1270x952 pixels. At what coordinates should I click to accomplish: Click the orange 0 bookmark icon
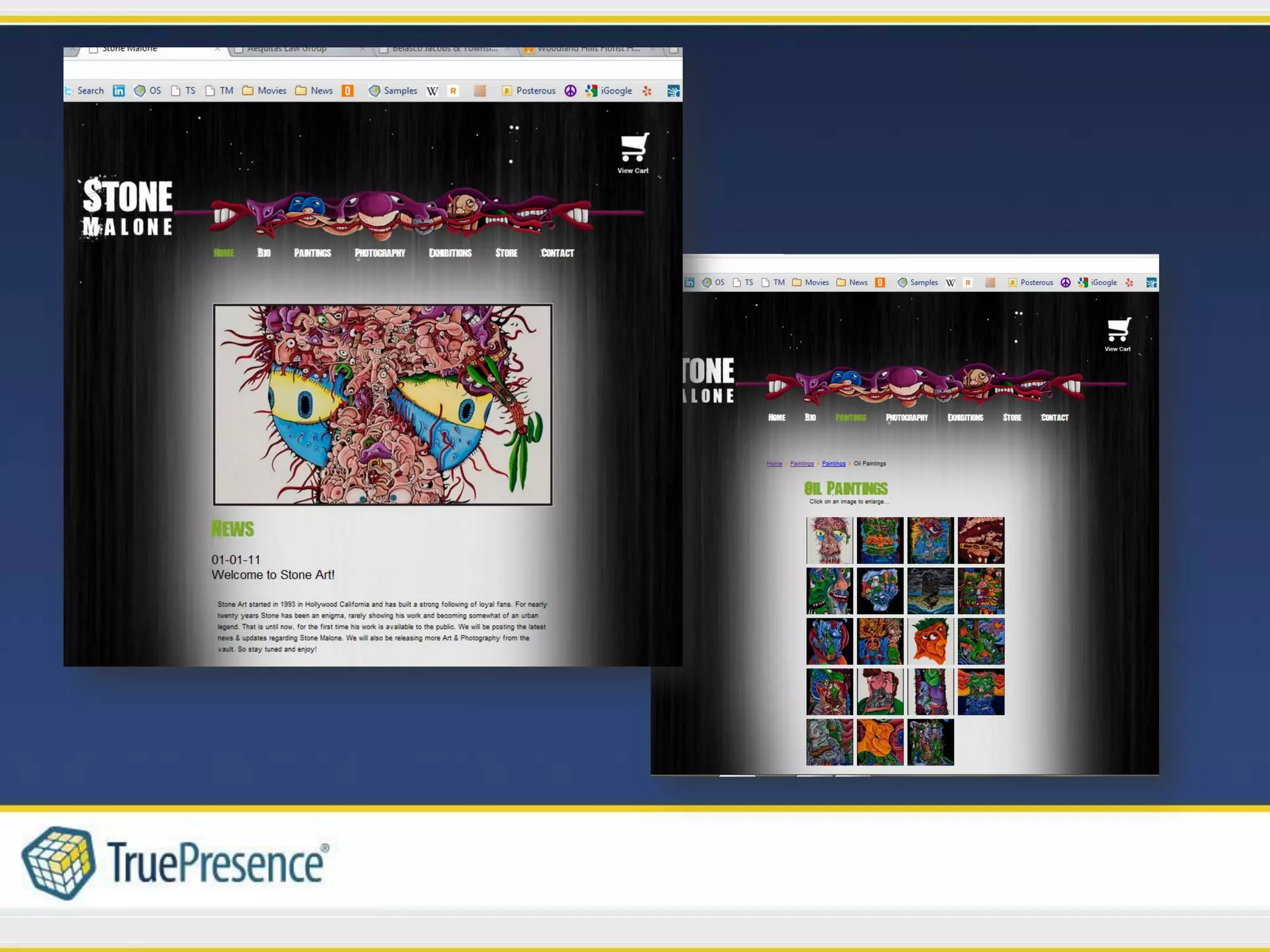(348, 91)
